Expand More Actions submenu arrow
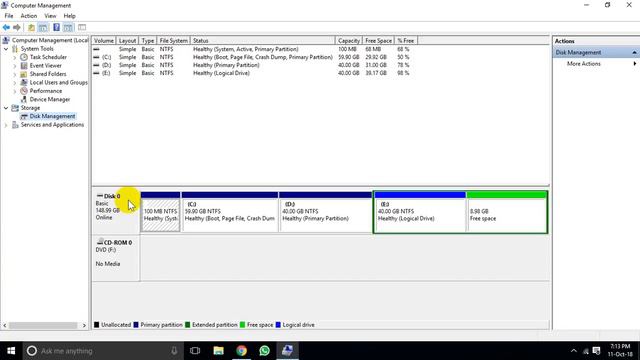This screenshot has width=640, height=360. pos(635,64)
